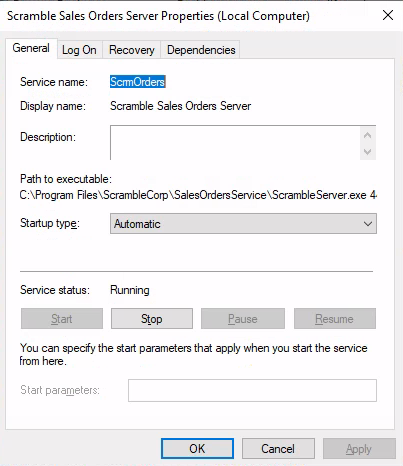This screenshot has height=466, width=403.
Task: Click the Start parameters input field
Action: tap(252, 390)
